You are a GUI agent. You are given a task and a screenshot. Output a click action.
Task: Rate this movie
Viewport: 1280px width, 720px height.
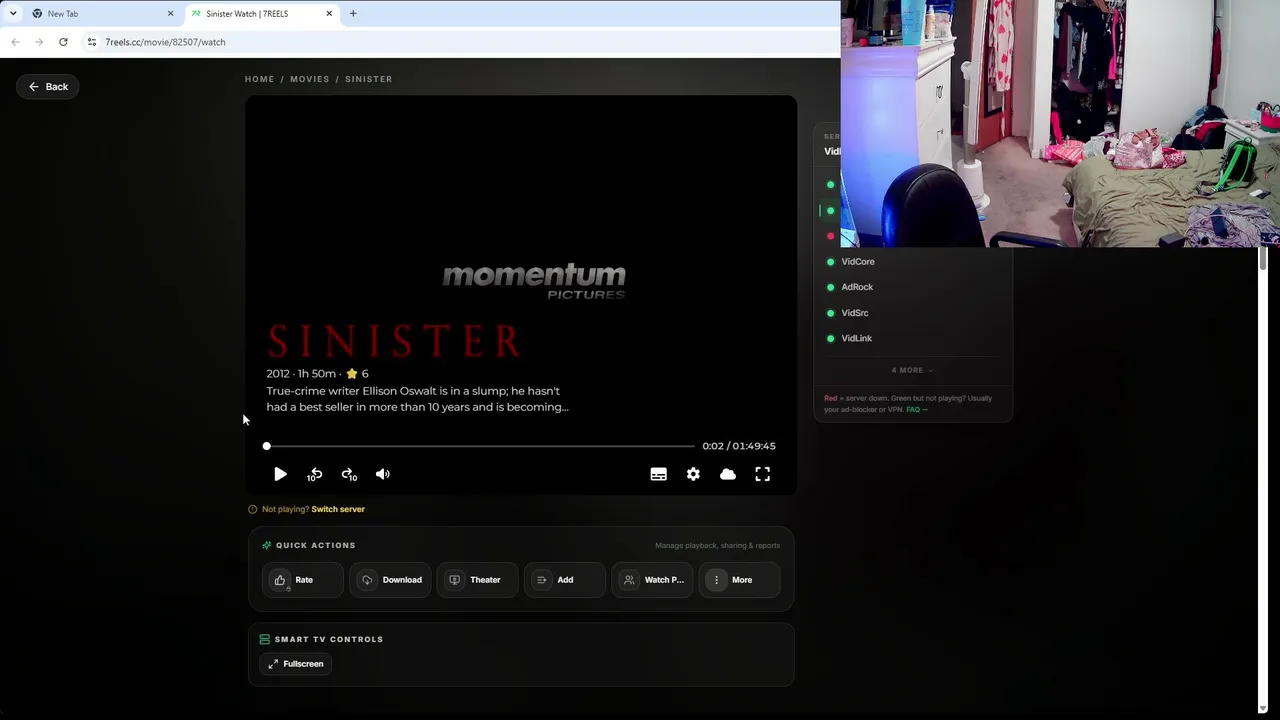tap(303, 580)
